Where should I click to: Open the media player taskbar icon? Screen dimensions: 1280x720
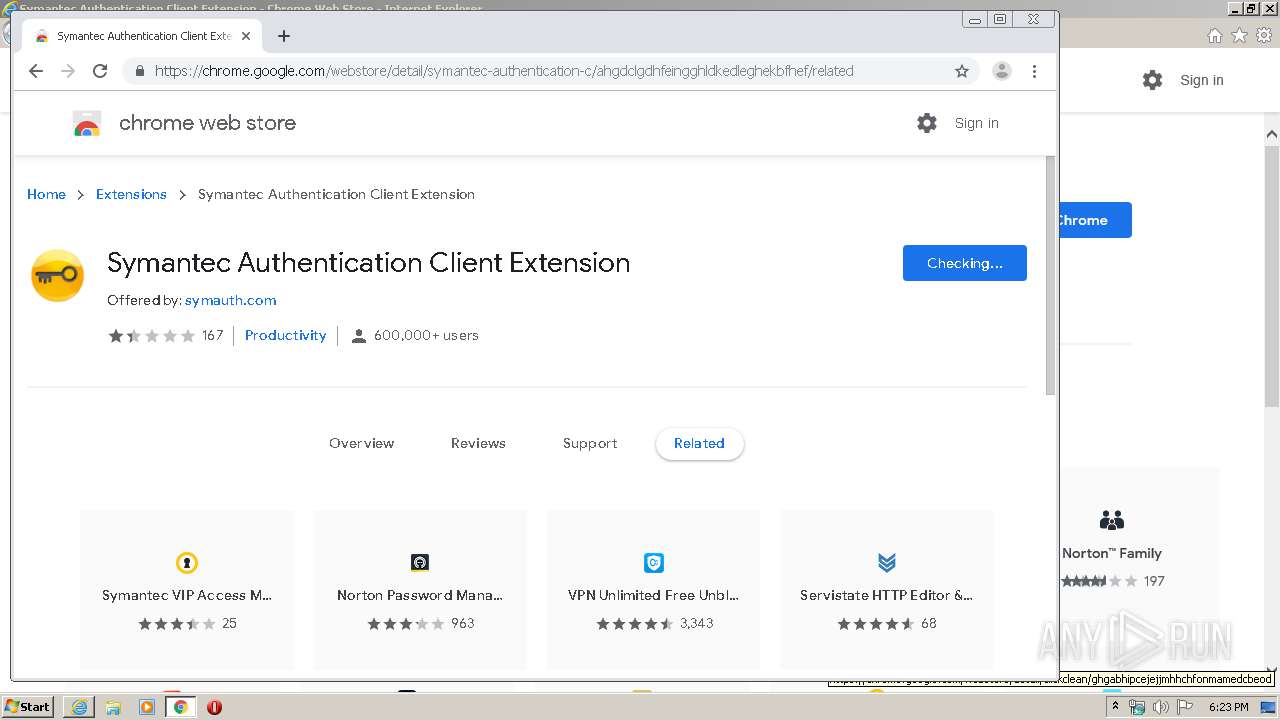[x=147, y=707]
